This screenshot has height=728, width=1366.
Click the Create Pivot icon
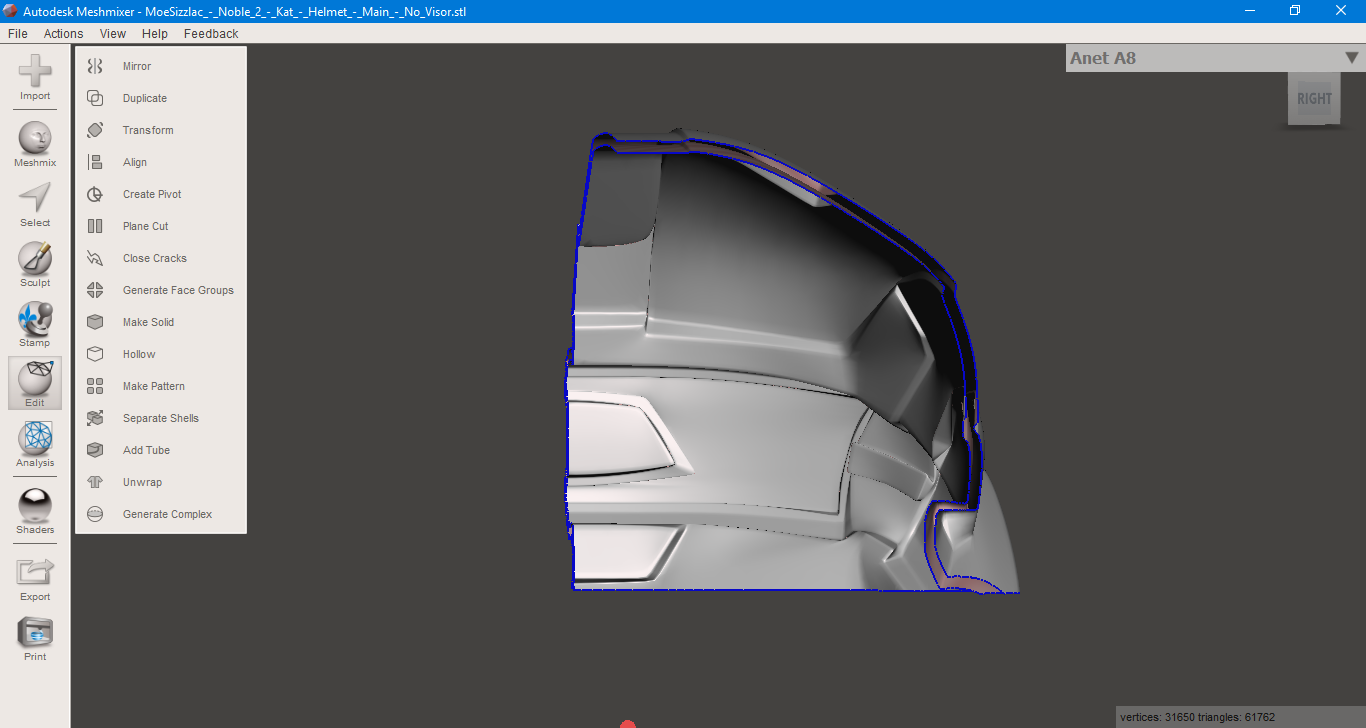pyautogui.click(x=95, y=194)
